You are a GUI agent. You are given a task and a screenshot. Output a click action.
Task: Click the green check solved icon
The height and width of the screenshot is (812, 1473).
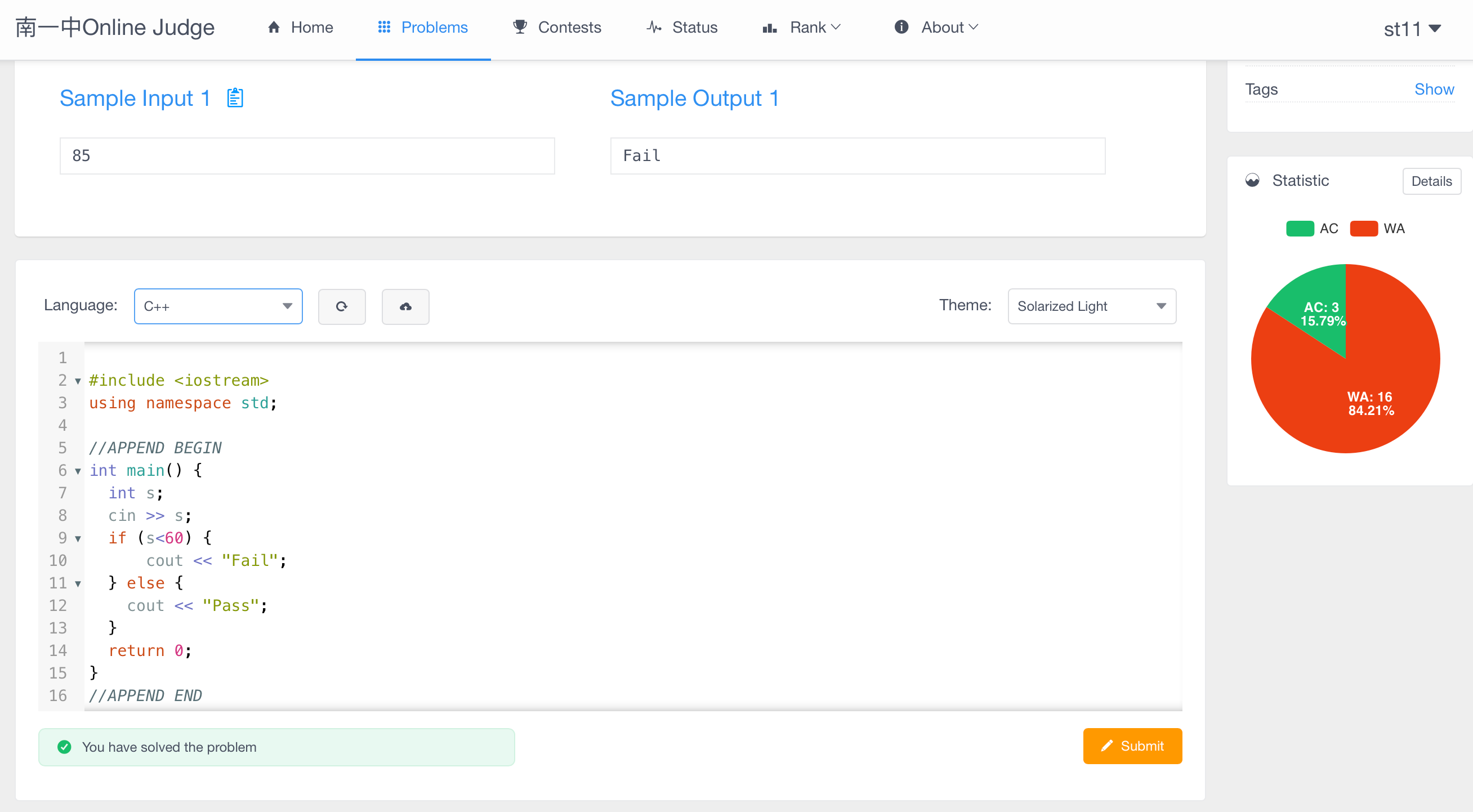(x=65, y=747)
